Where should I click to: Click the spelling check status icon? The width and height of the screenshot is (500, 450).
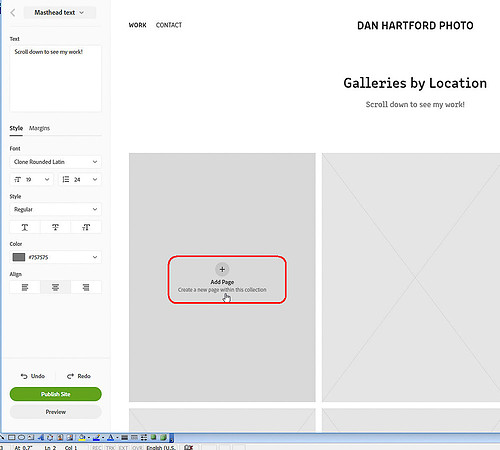point(189,447)
